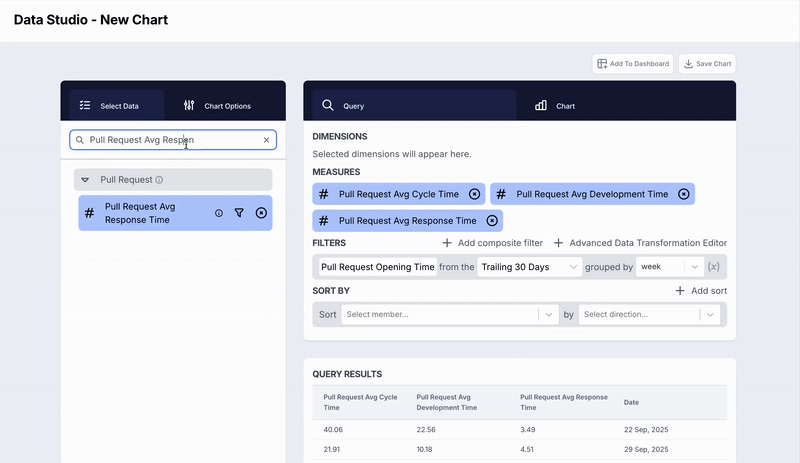Click Pull Request Avg Cycle Time column header

coord(360,402)
